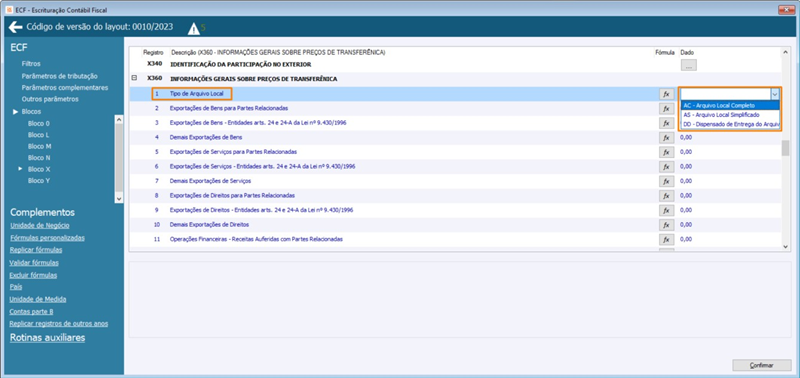Click fx button for Demais Exportações de Direitos
The width and height of the screenshot is (800, 378).
[x=666, y=225]
